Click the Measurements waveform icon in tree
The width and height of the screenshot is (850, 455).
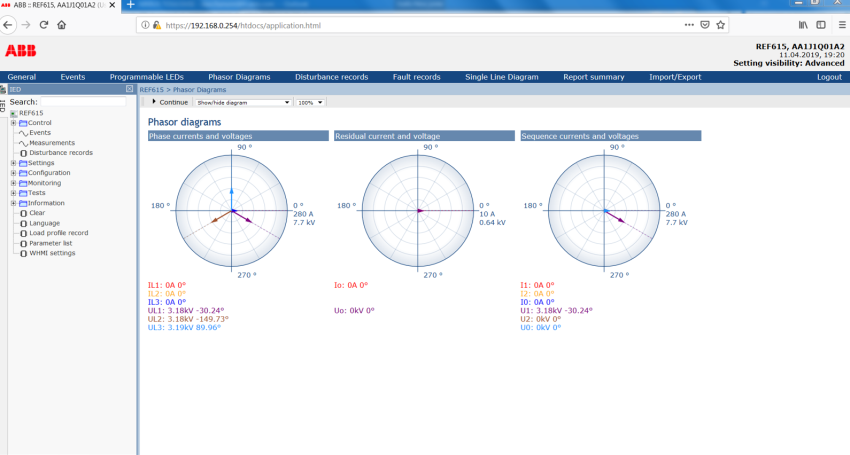(x=21, y=143)
